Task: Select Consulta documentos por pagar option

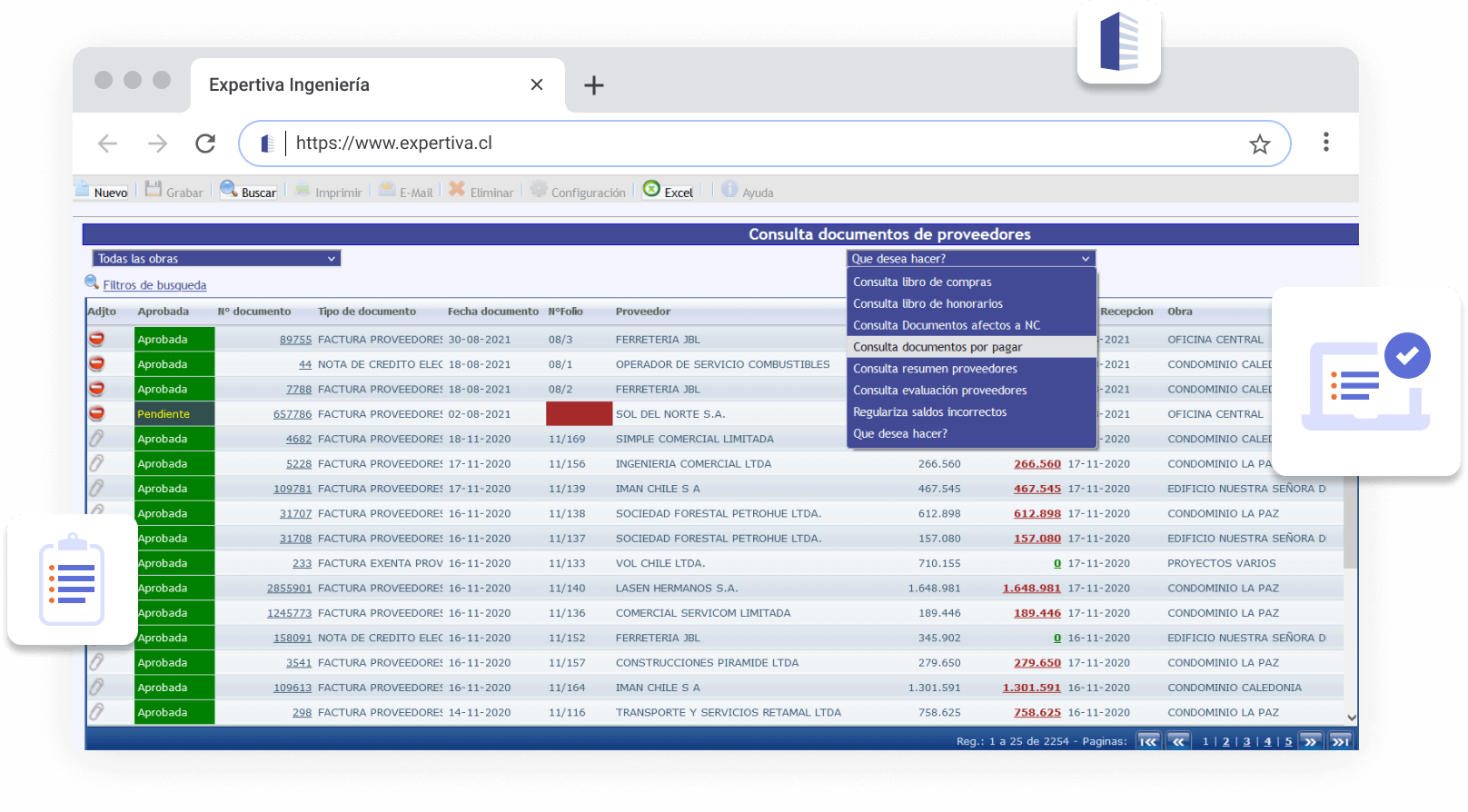Action: (937, 347)
